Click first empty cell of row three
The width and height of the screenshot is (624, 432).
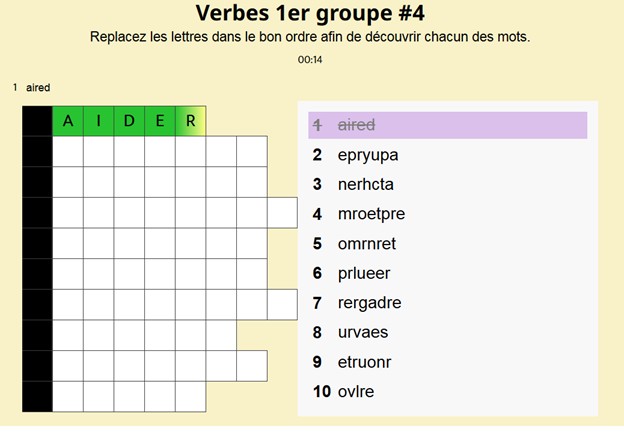pos(67,182)
